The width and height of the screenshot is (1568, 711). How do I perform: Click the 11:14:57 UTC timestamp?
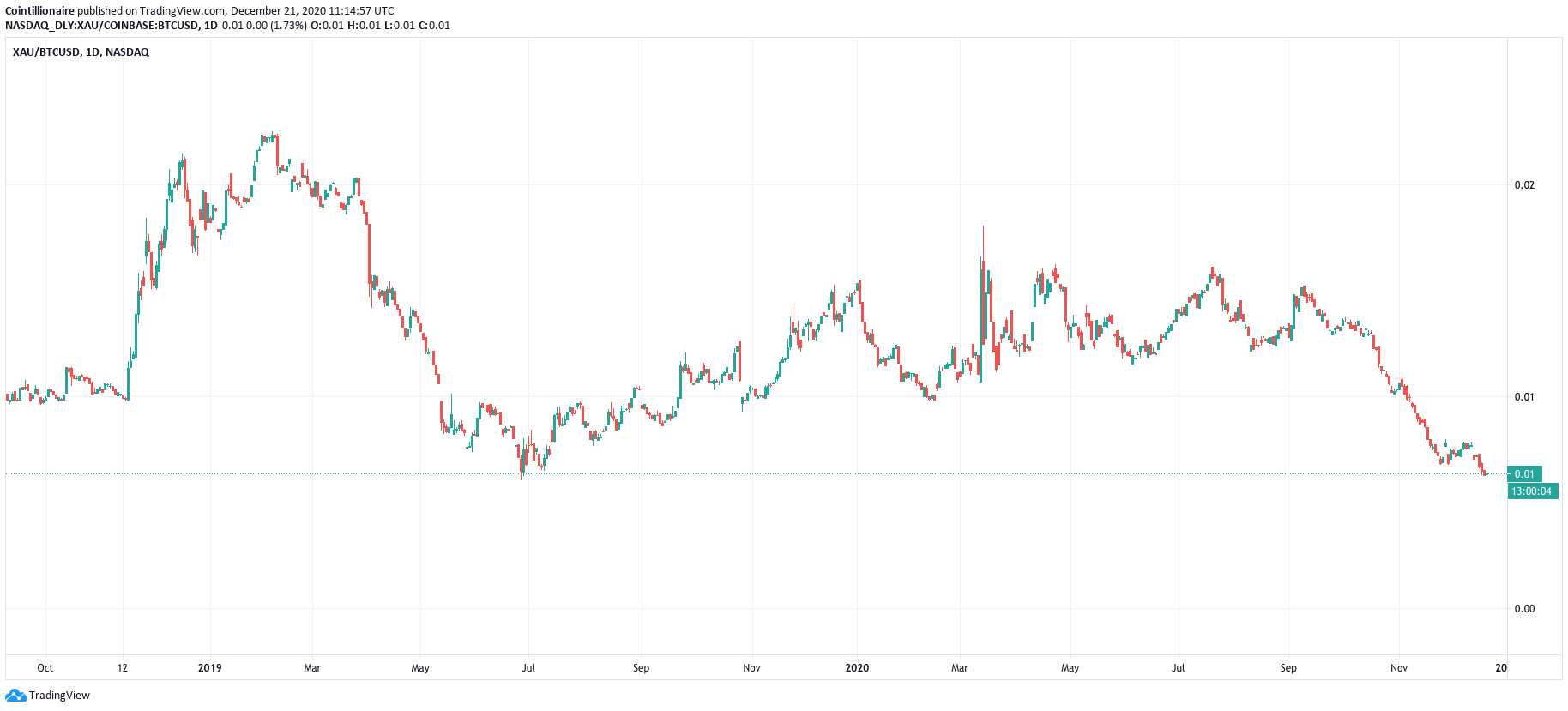click(362, 11)
